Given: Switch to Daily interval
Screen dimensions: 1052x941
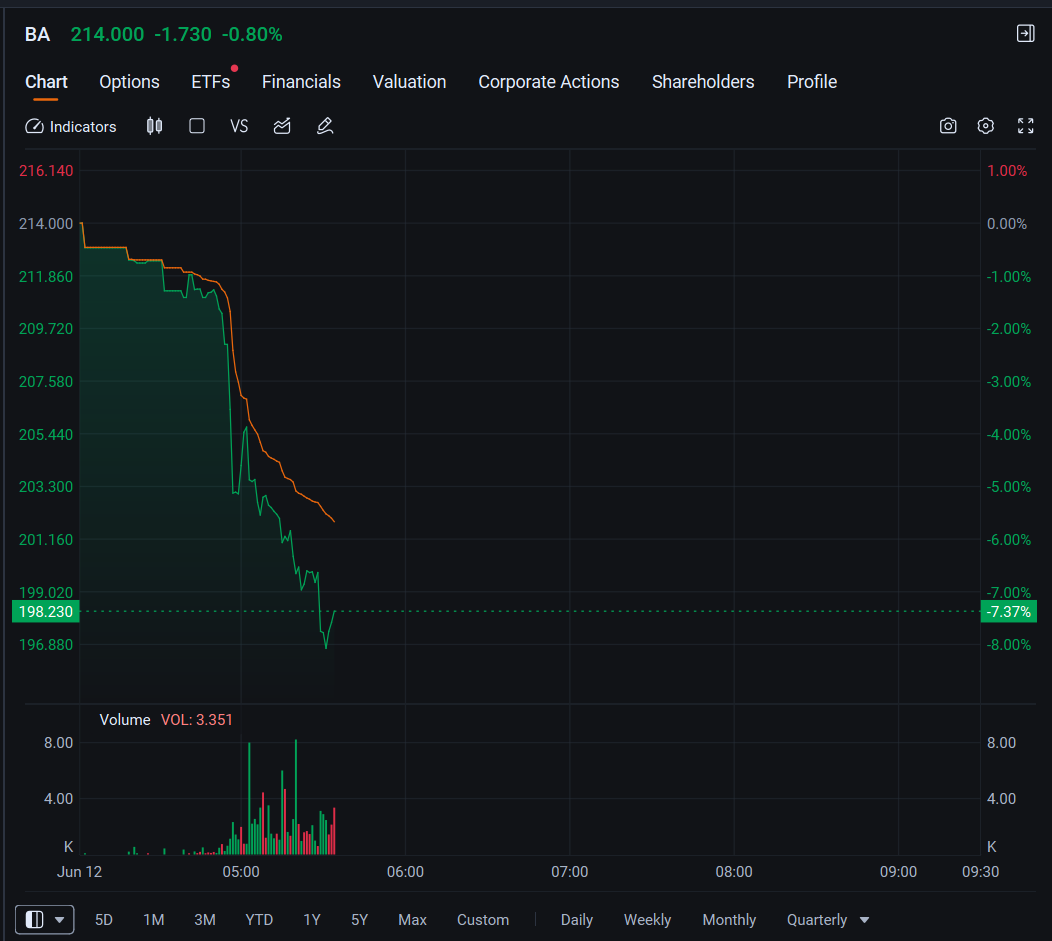Looking at the screenshot, I should pyautogui.click(x=577, y=920).
